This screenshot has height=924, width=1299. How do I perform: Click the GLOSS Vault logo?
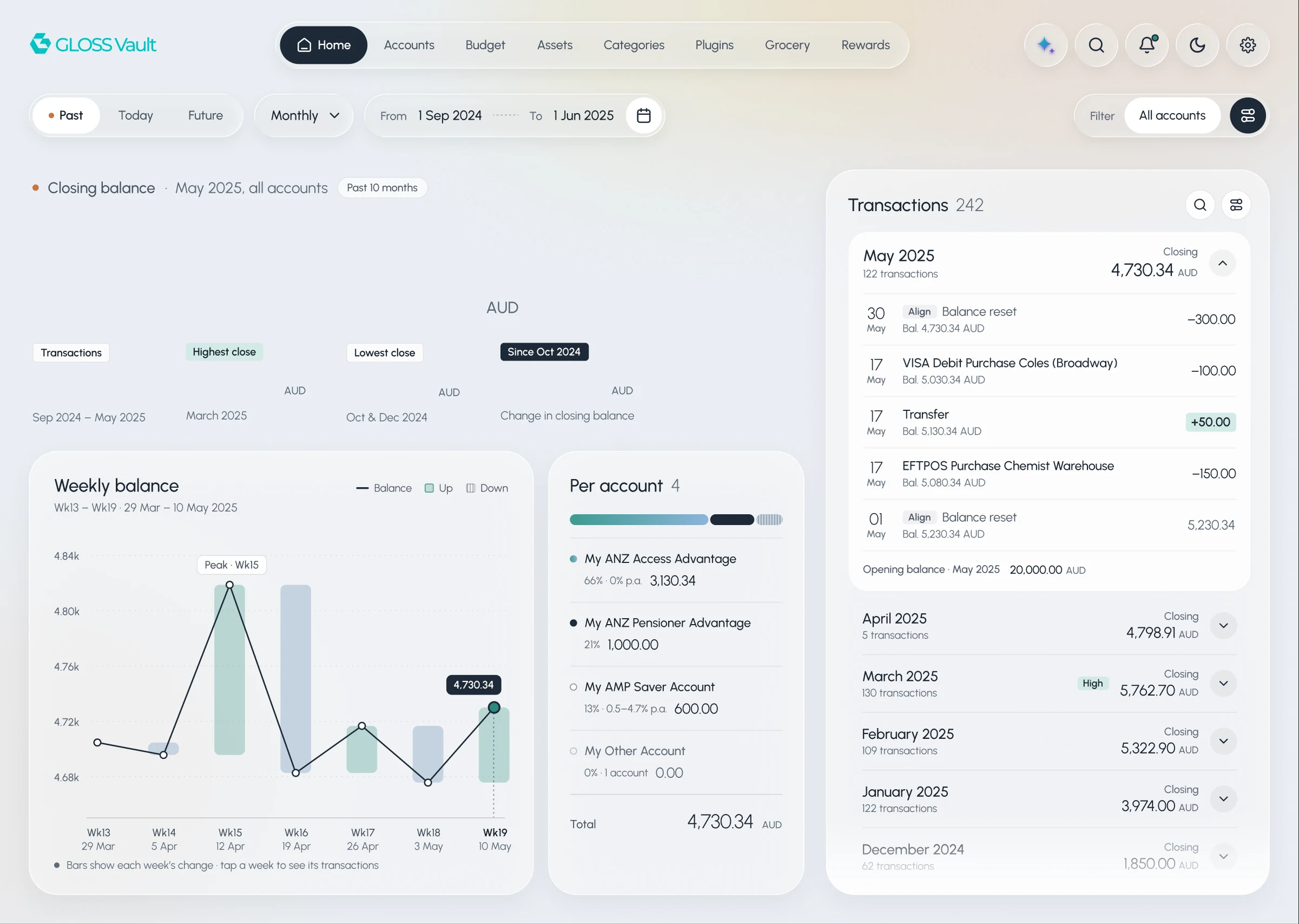[x=93, y=44]
